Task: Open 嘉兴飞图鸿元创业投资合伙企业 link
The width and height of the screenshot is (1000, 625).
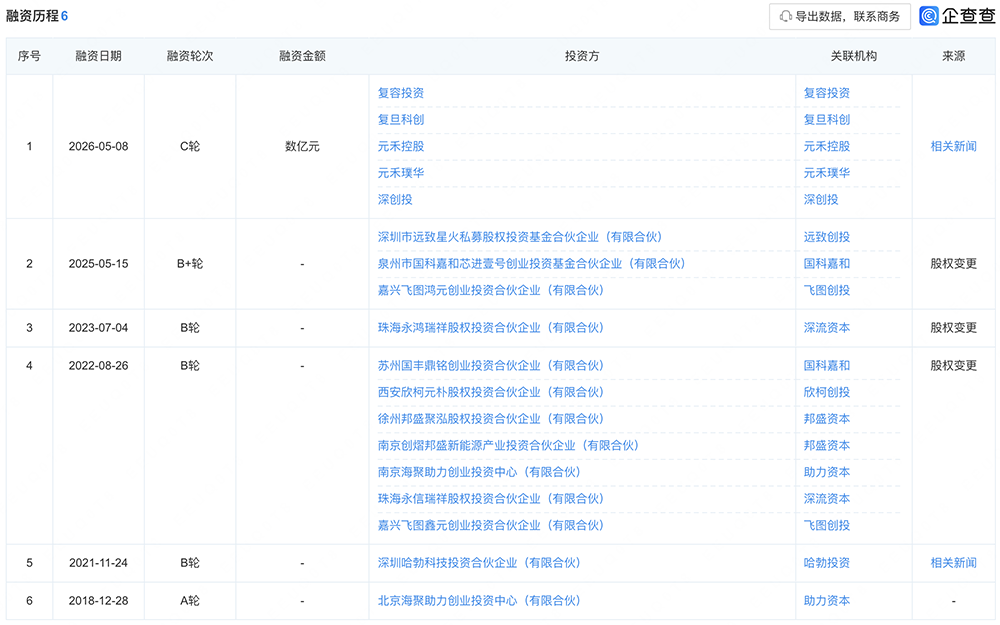Action: 490,290
